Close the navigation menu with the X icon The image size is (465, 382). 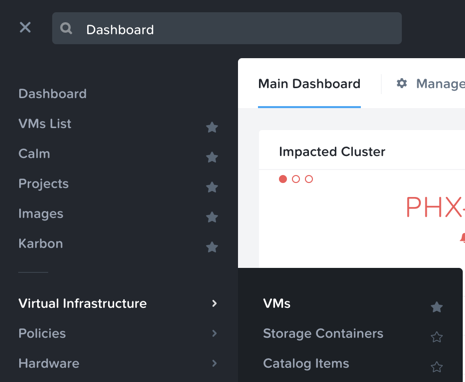pos(25,27)
